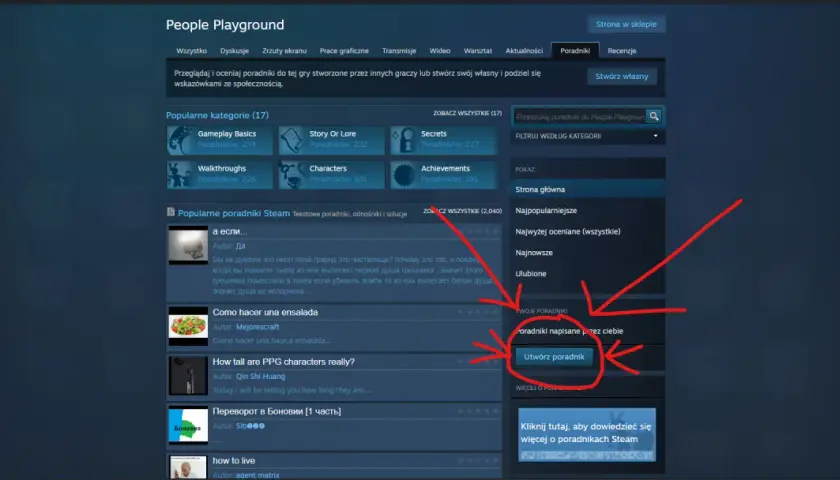
Task: Focus the guide search input field
Action: (x=580, y=116)
